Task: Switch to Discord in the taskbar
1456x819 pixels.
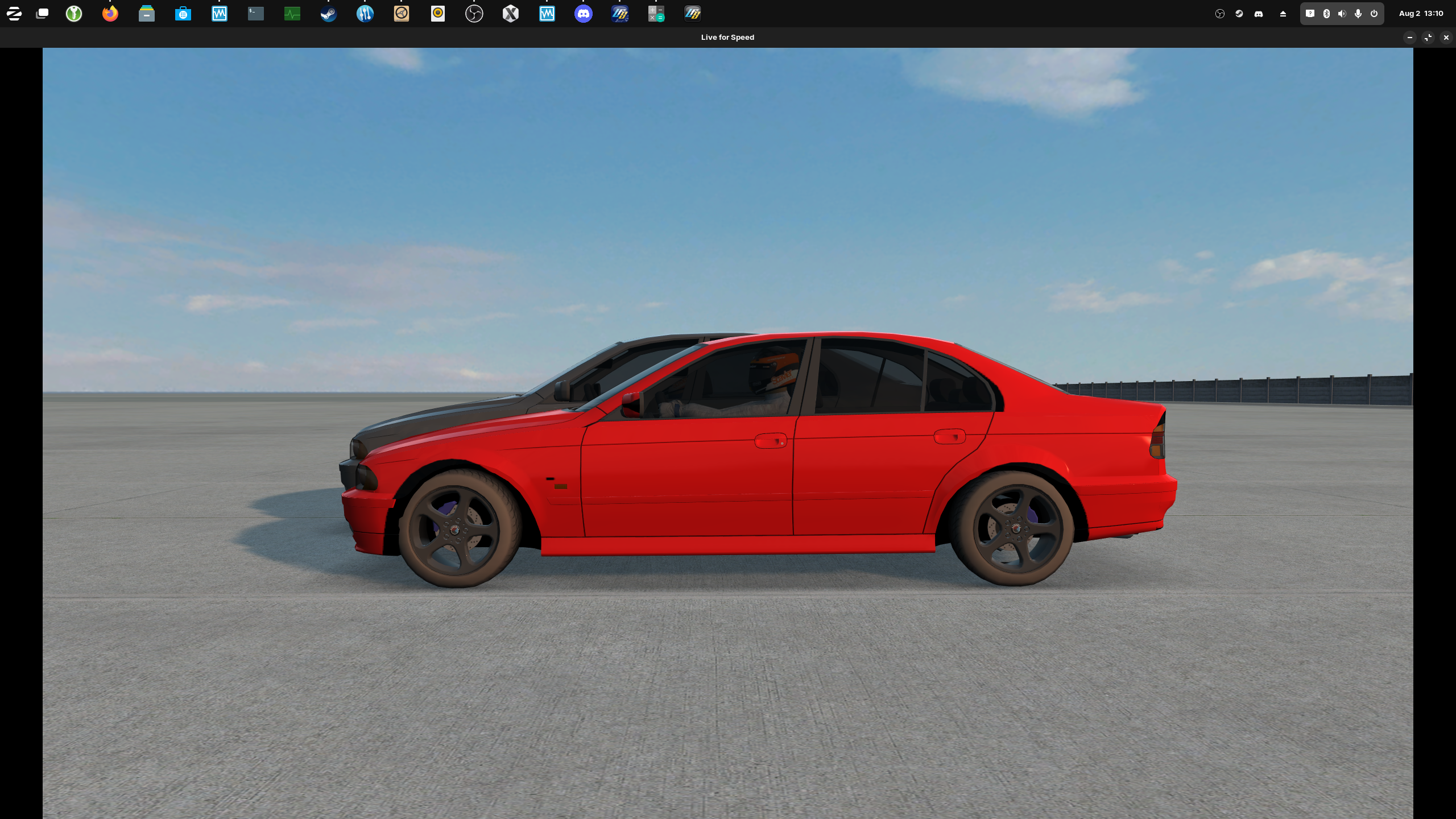Action: [584, 14]
